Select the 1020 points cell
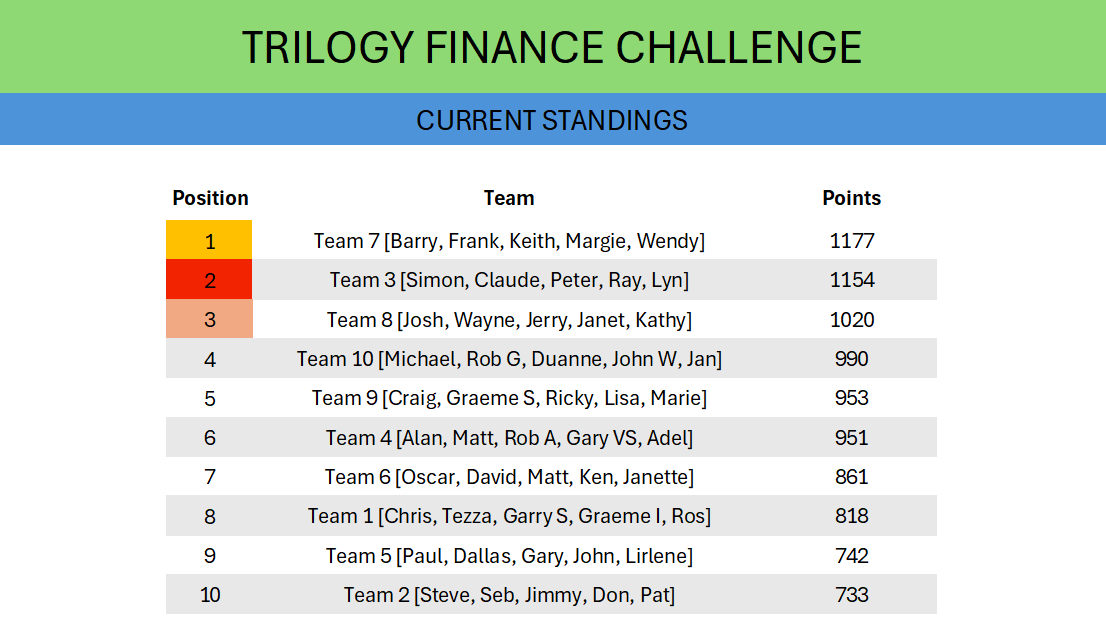This screenshot has width=1106, height=623. [x=851, y=320]
